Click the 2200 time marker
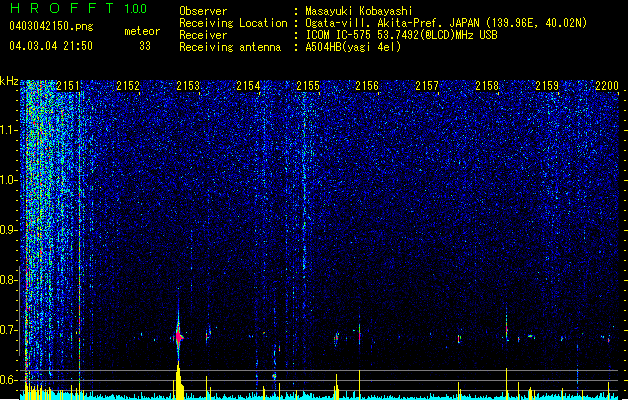The image size is (629, 400). tap(607, 85)
